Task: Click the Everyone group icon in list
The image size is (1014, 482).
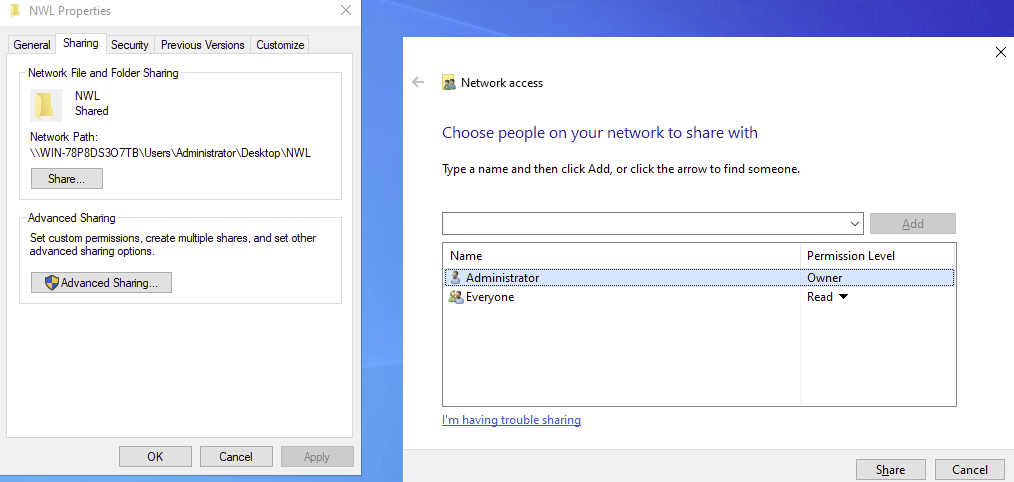Action: (x=456, y=297)
